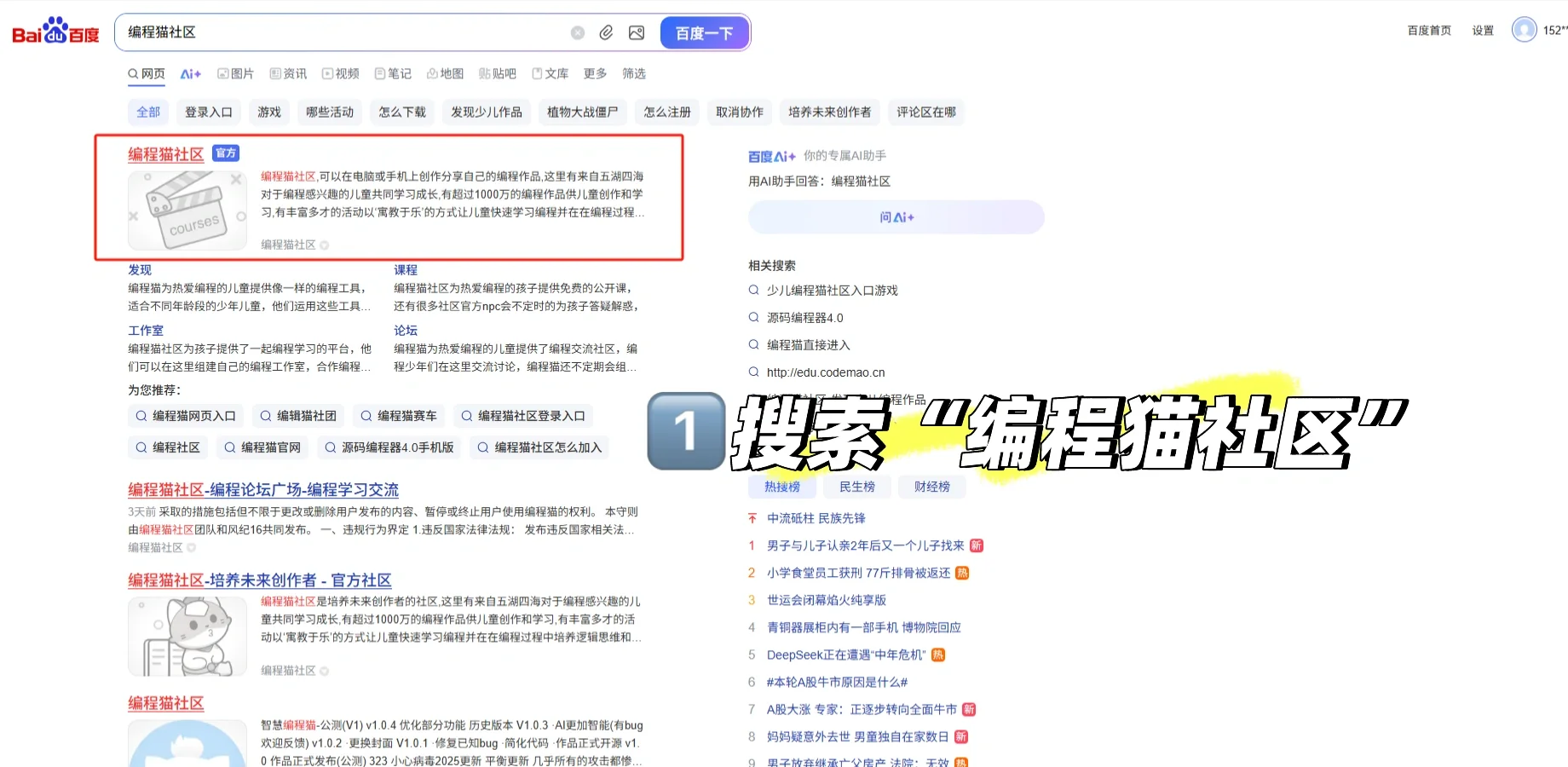Image resolution: width=1568 pixels, height=767 pixels.
Task: Select the 全部 filter chip
Action: point(147,112)
